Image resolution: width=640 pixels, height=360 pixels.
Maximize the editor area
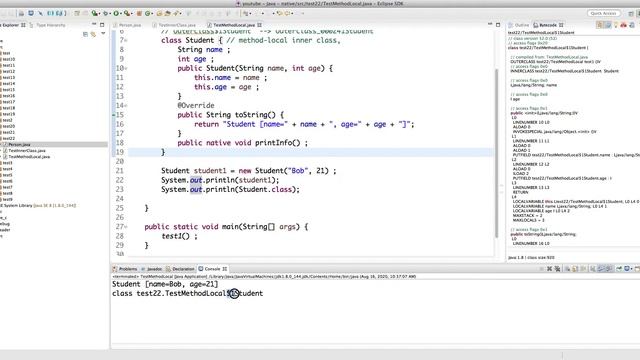(x=498, y=25)
